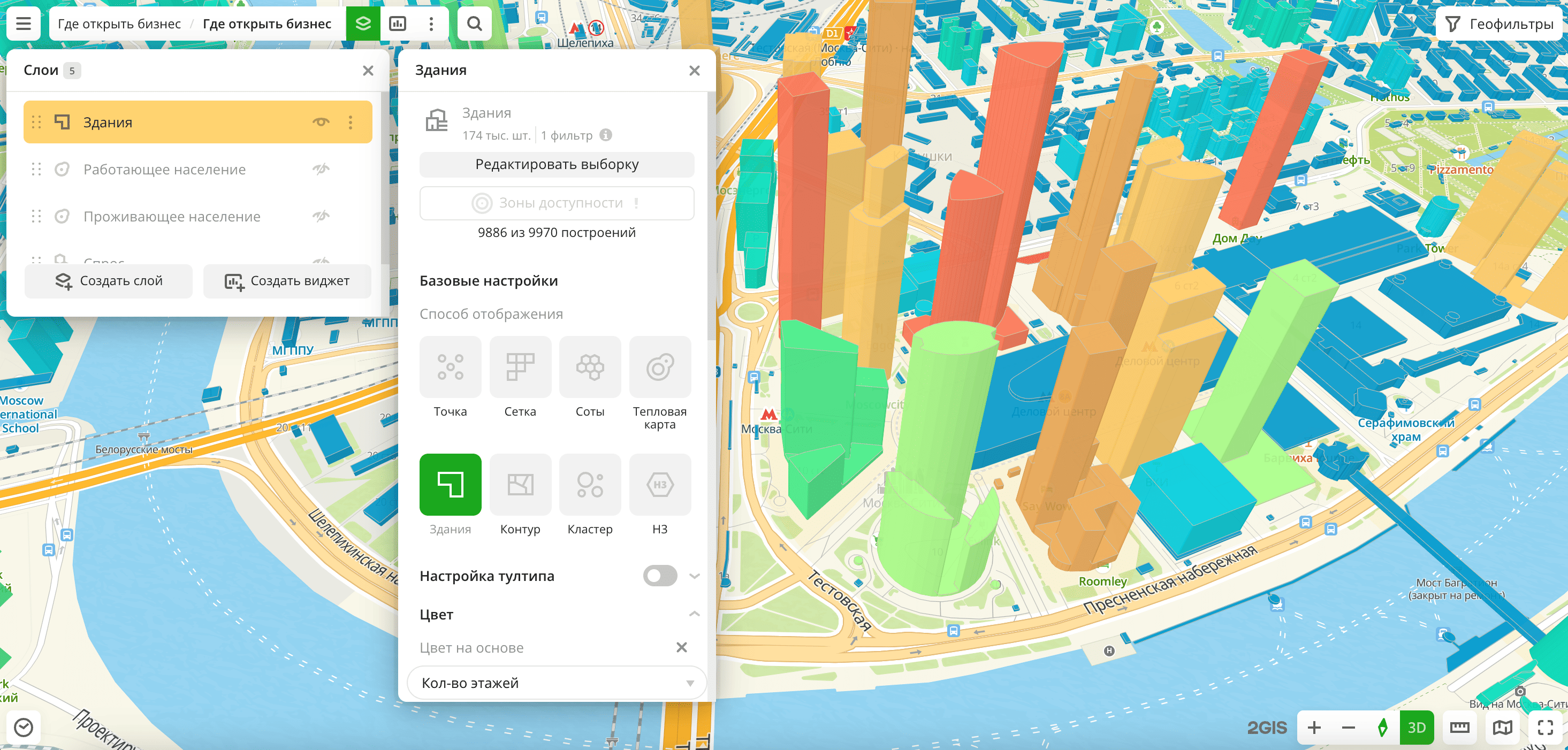The height and width of the screenshot is (750, 1568).
Task: Select the Кластер display mode
Action: point(589,484)
